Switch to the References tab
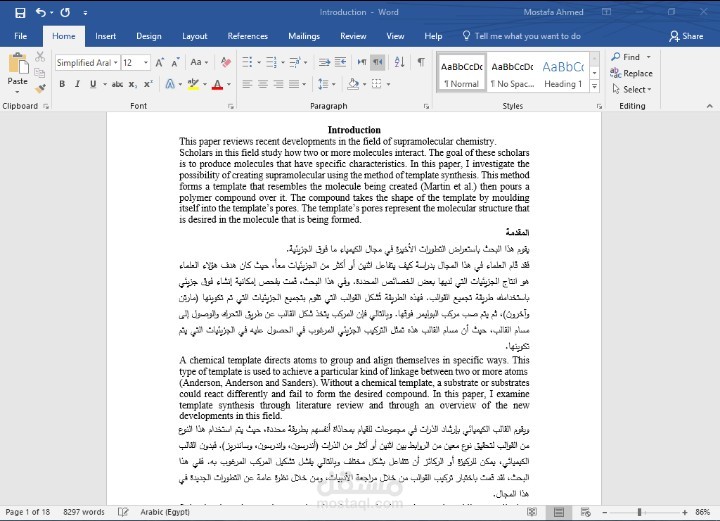Viewport: 720px width, 521px height. click(x=248, y=36)
